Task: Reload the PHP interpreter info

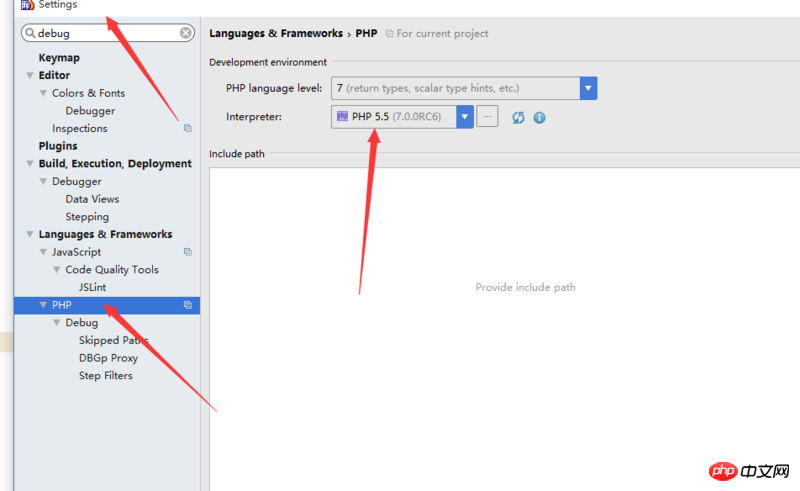Action: point(518,118)
